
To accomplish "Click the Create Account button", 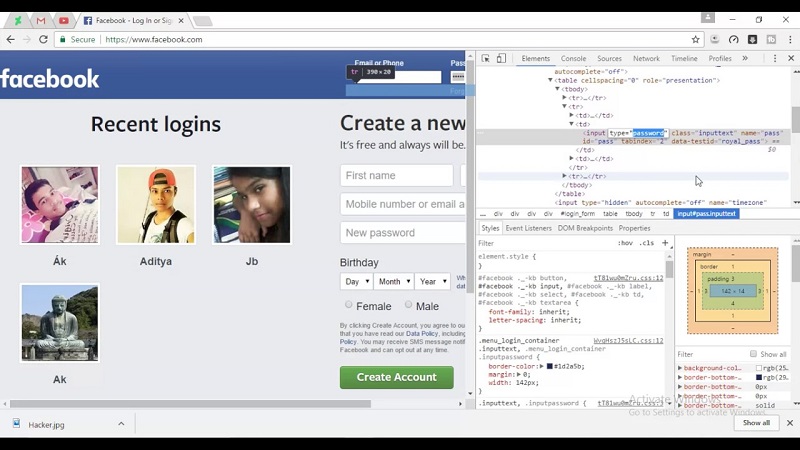I will pyautogui.click(x=396, y=377).
